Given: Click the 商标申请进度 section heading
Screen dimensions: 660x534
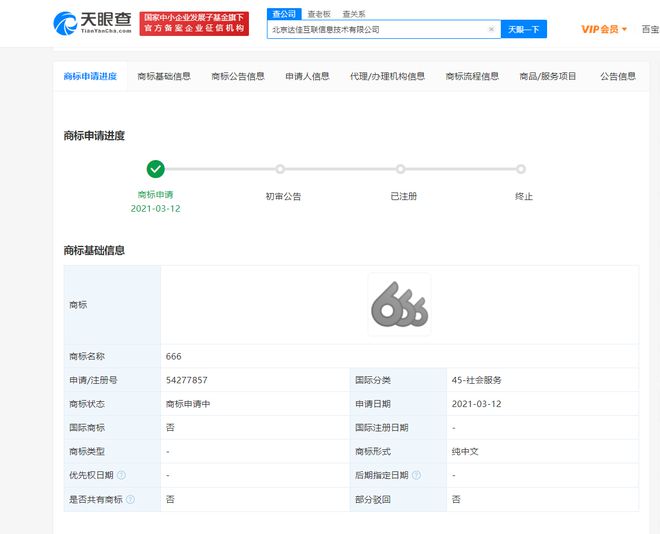Looking at the screenshot, I should click(x=94, y=135).
